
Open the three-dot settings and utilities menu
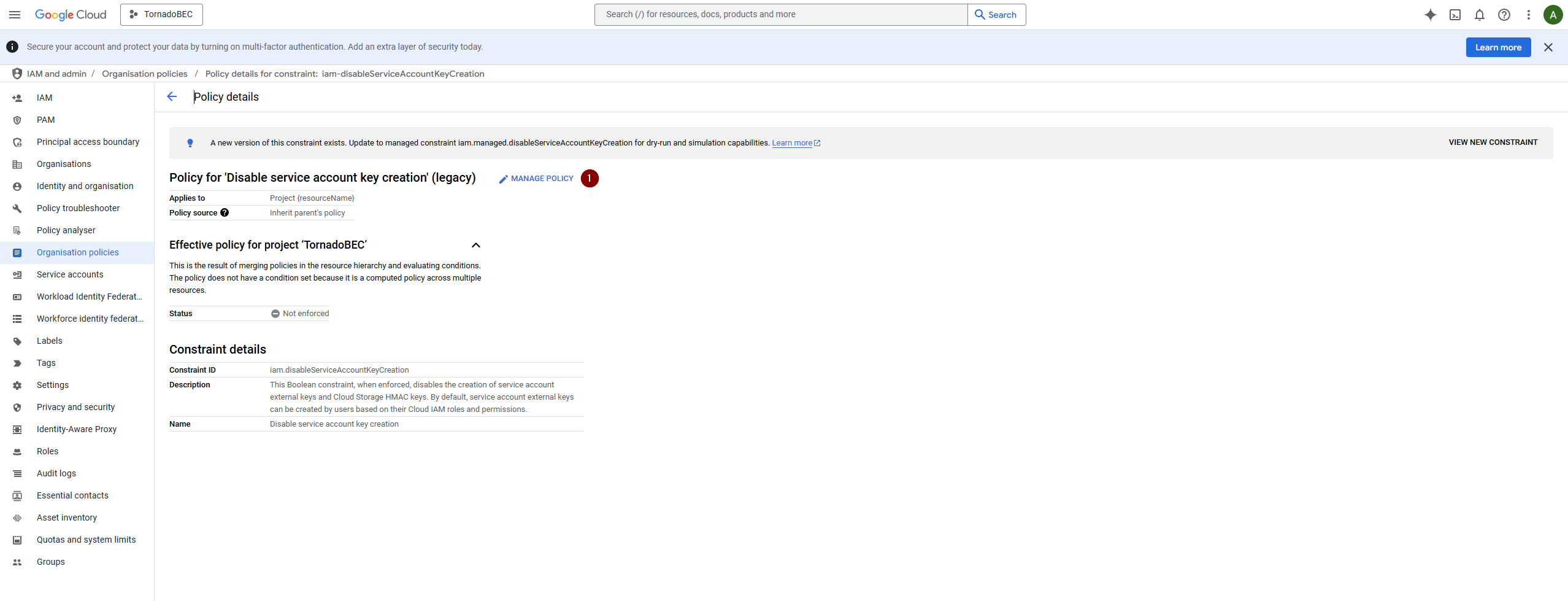[x=1528, y=15]
